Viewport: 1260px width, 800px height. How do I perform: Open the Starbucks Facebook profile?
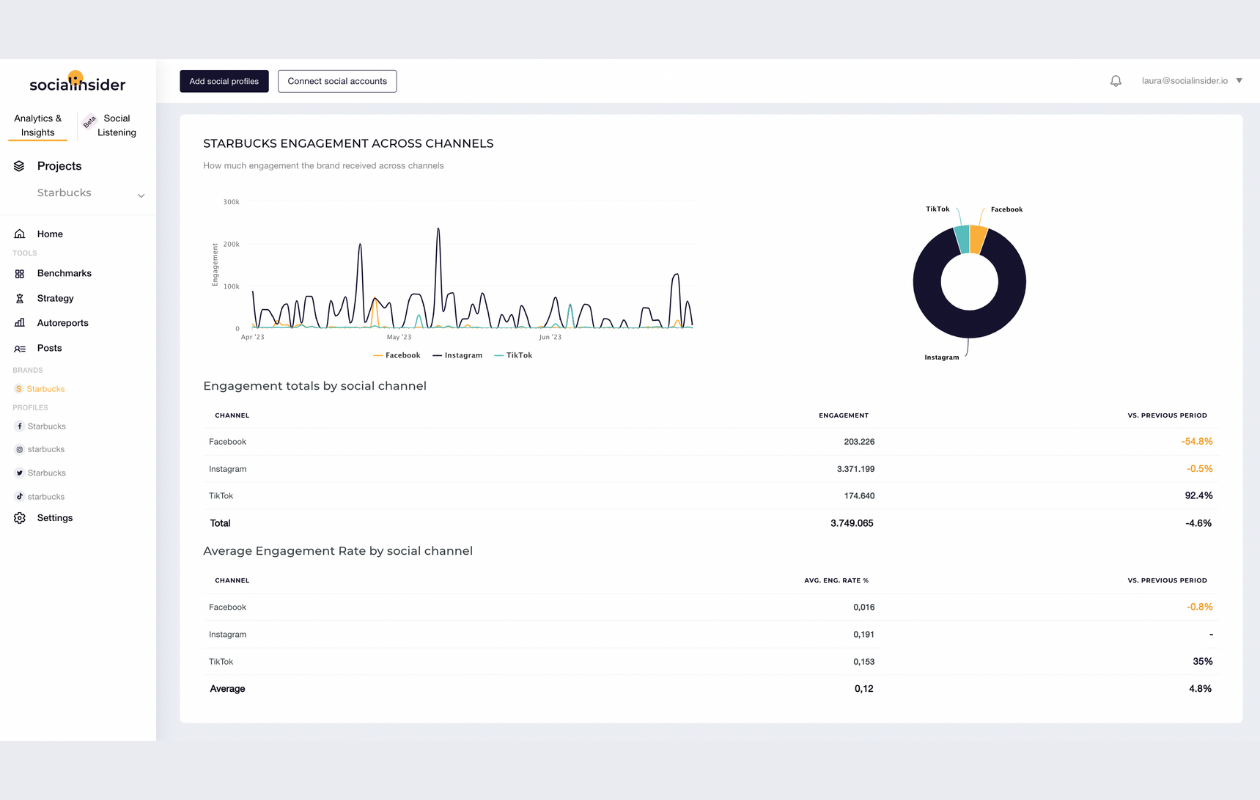pos(47,426)
